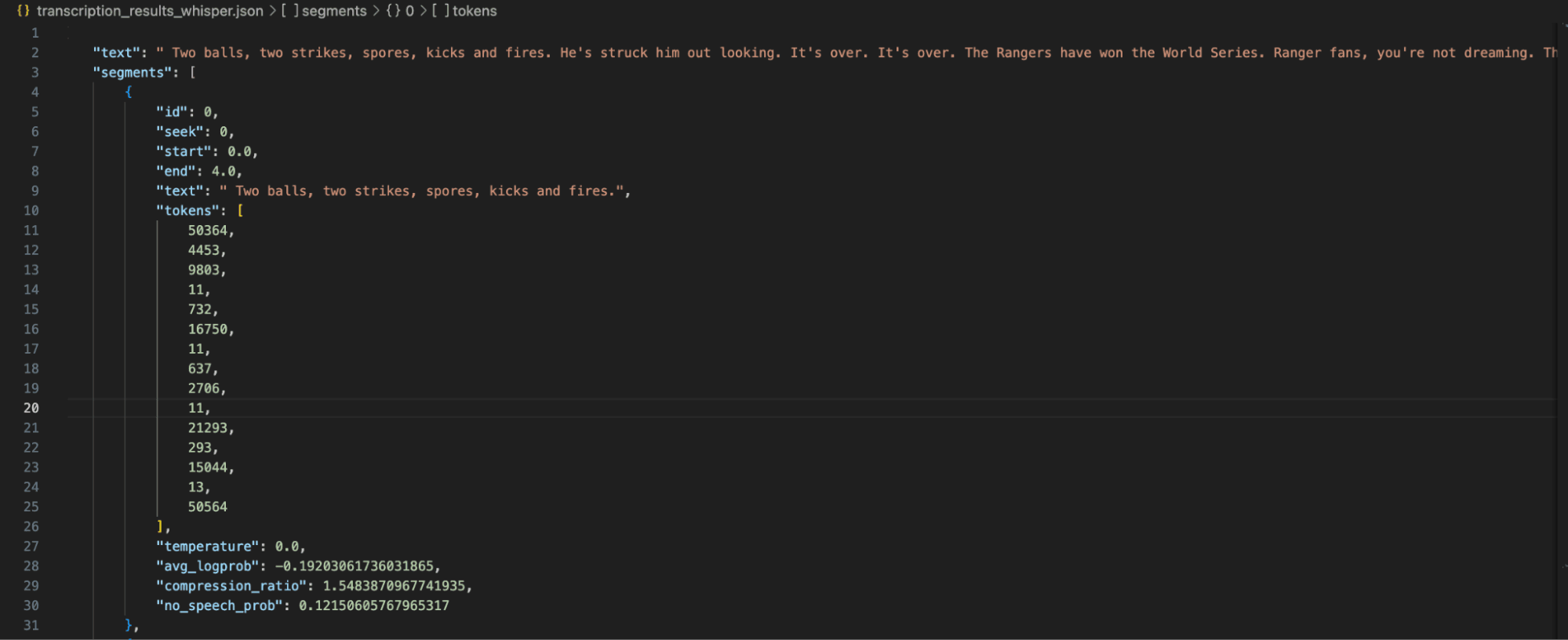This screenshot has height=640, width=1568.
Task: Click the opening bracket after "tokens"
Action: click(x=240, y=210)
